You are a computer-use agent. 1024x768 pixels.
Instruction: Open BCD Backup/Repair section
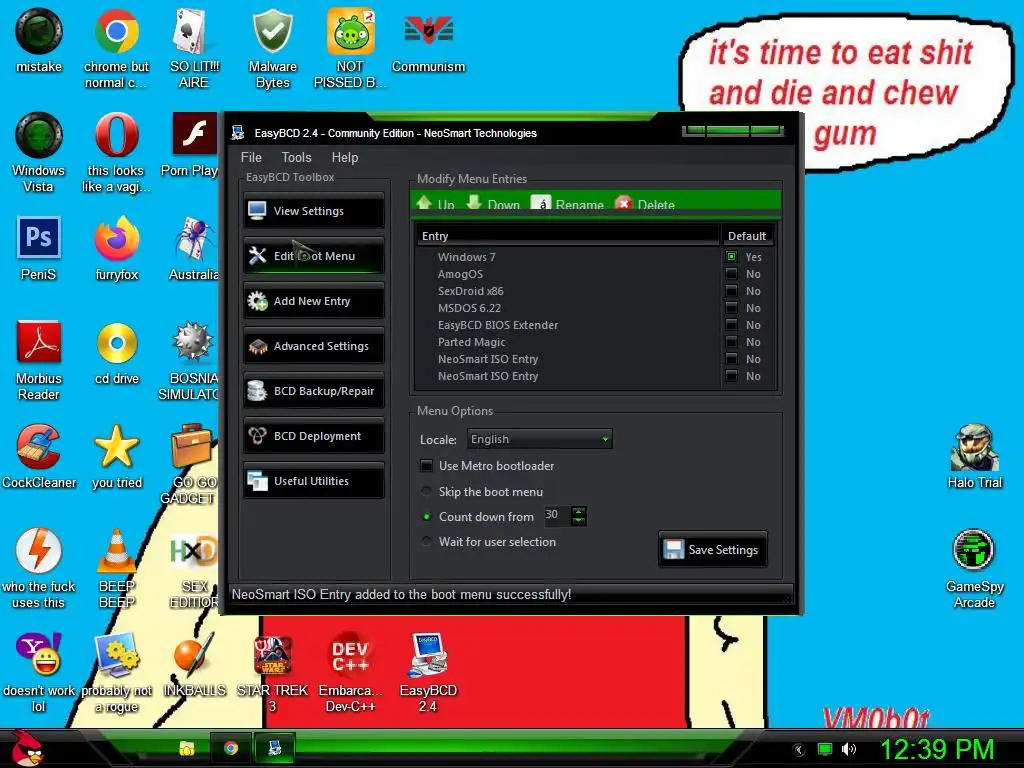point(313,391)
